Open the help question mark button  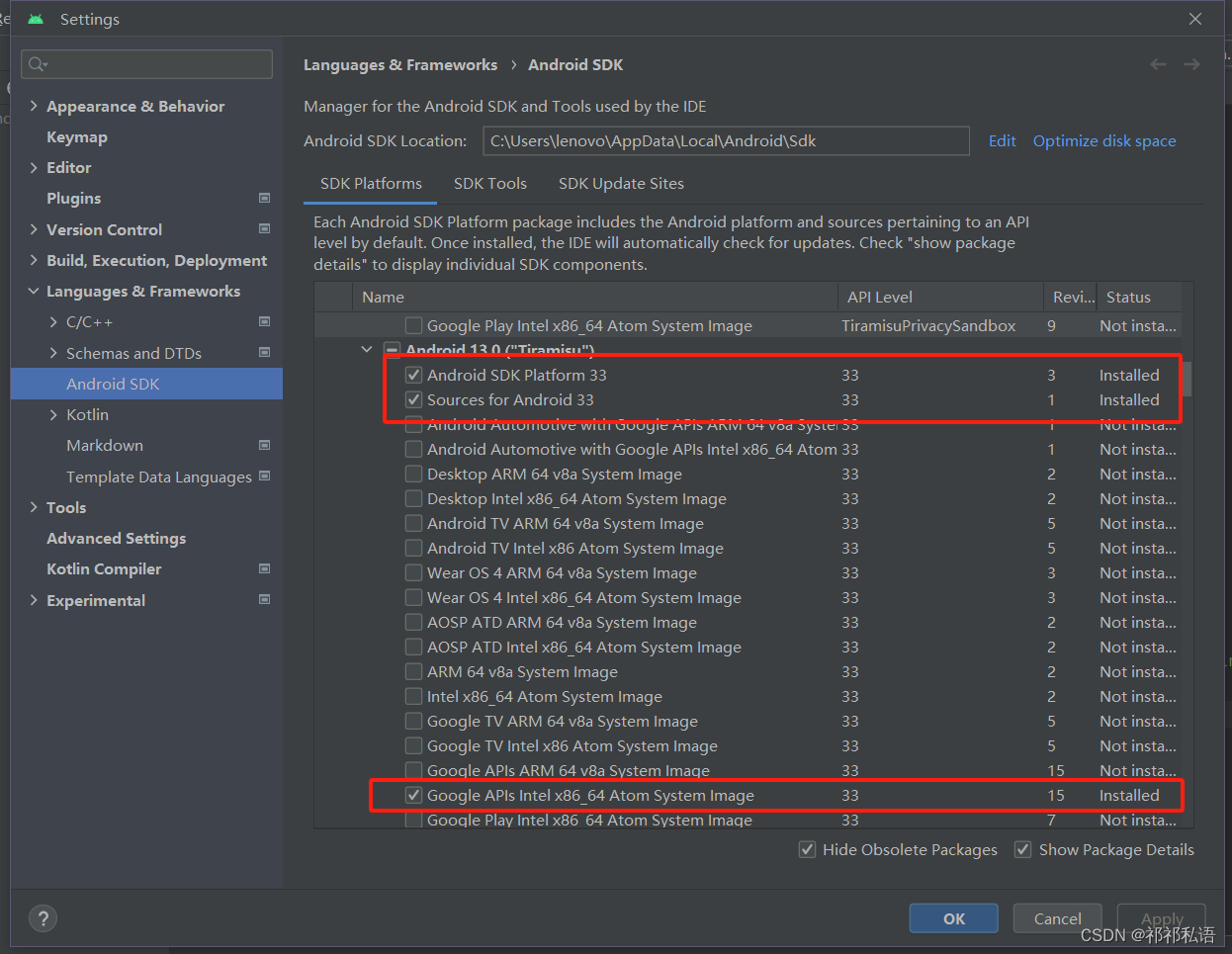pyautogui.click(x=43, y=918)
